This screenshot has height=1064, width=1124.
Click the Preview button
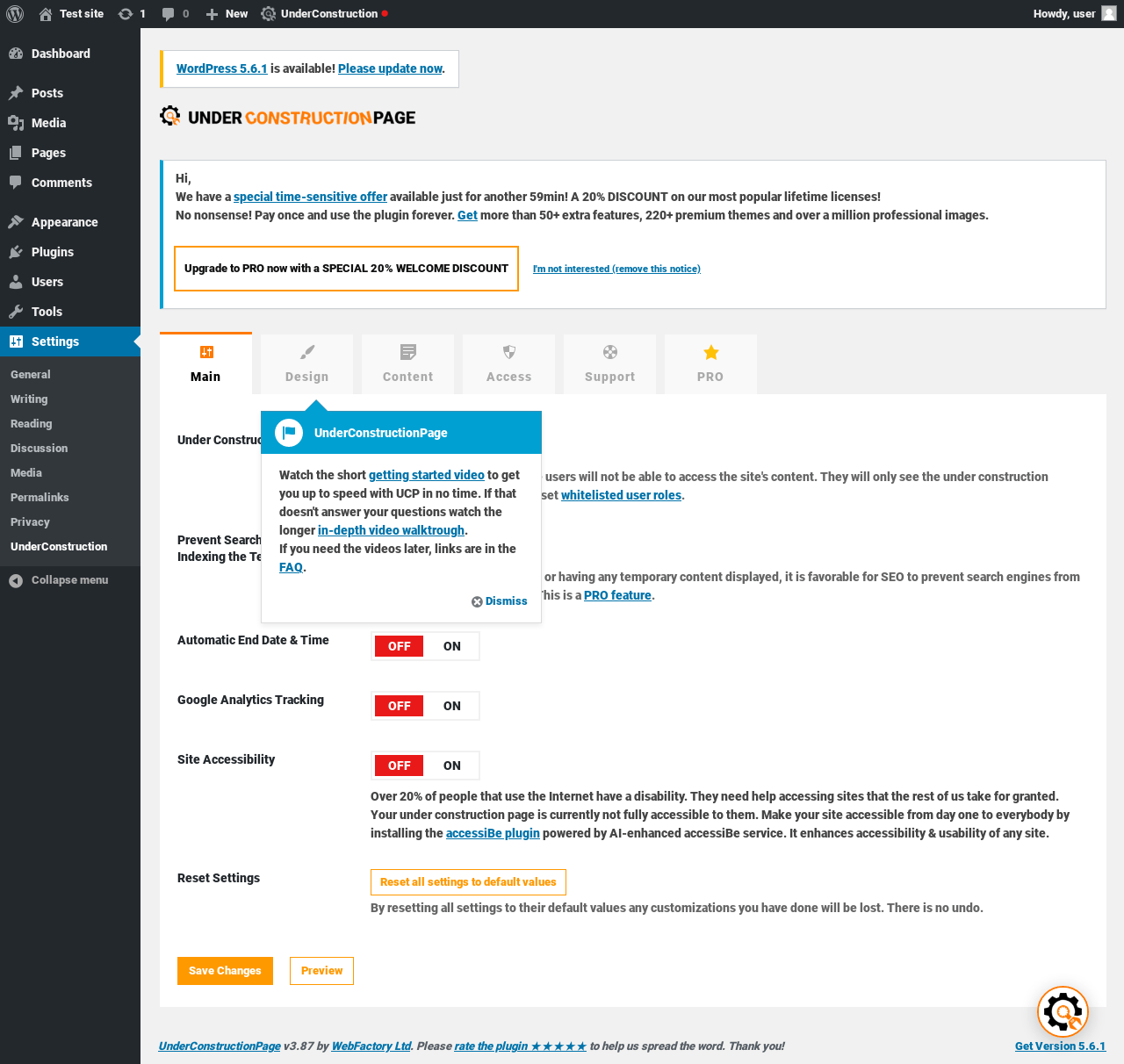click(x=321, y=971)
